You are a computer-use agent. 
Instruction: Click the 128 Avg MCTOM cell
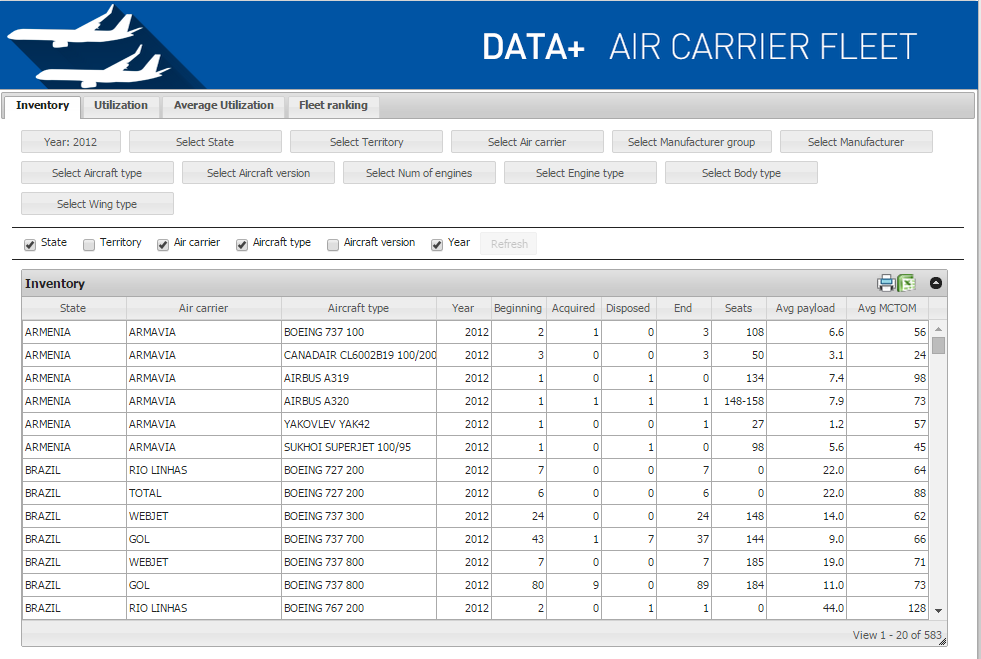pos(887,608)
